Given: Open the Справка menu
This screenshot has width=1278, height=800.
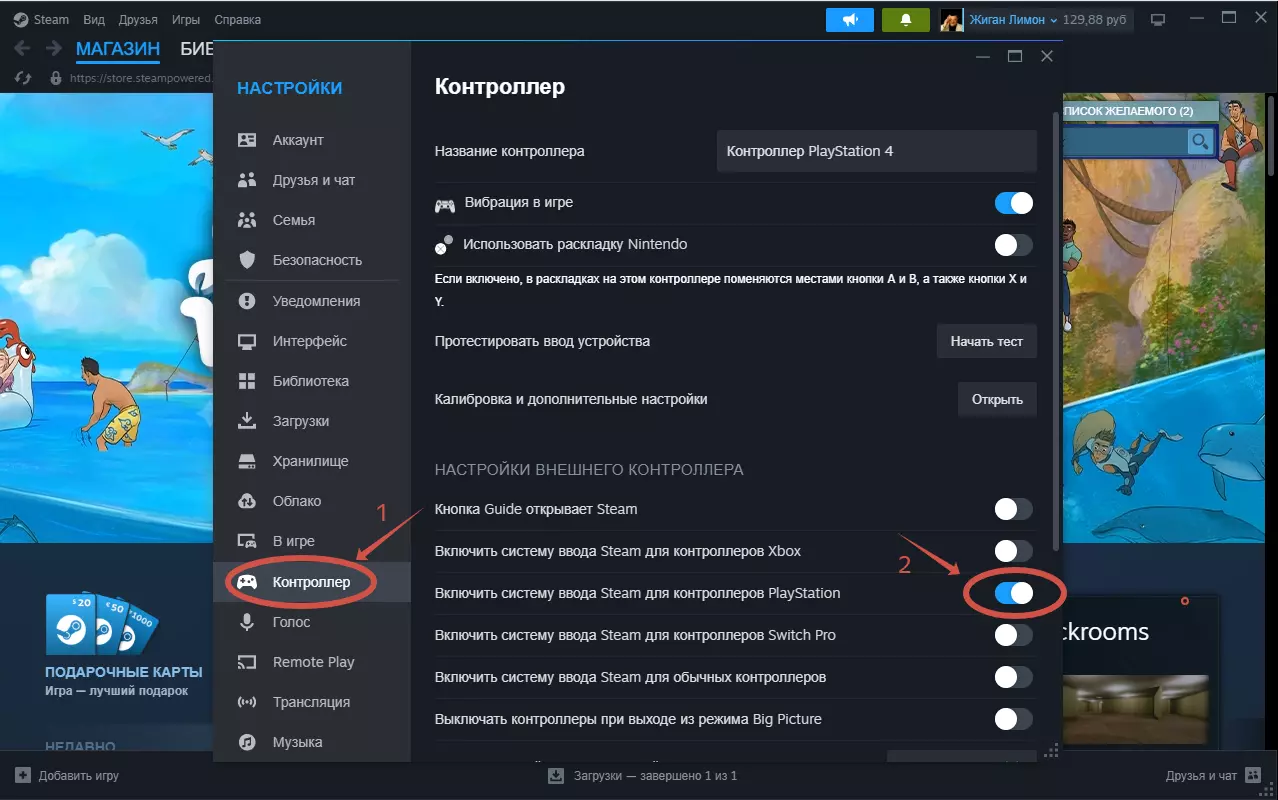Looking at the screenshot, I should tap(237, 19).
